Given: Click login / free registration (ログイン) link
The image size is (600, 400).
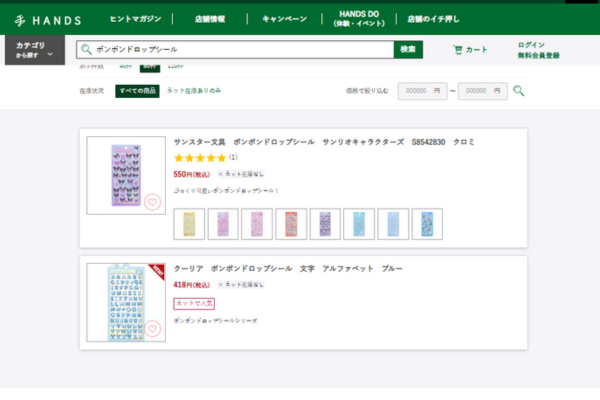Looking at the screenshot, I should (x=538, y=50).
